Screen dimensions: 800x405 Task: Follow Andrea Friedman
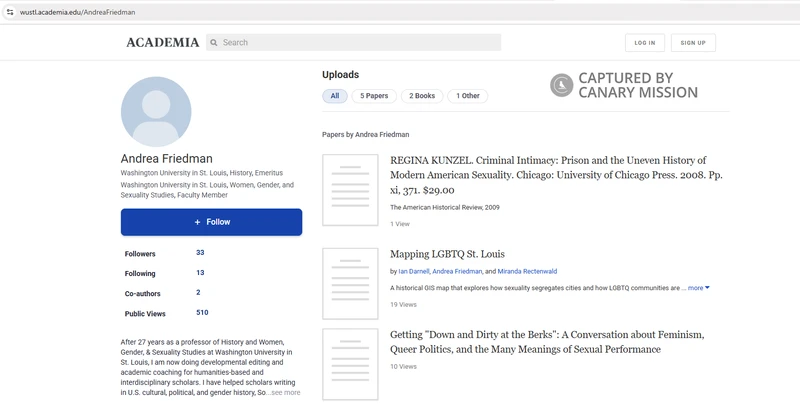click(x=211, y=222)
